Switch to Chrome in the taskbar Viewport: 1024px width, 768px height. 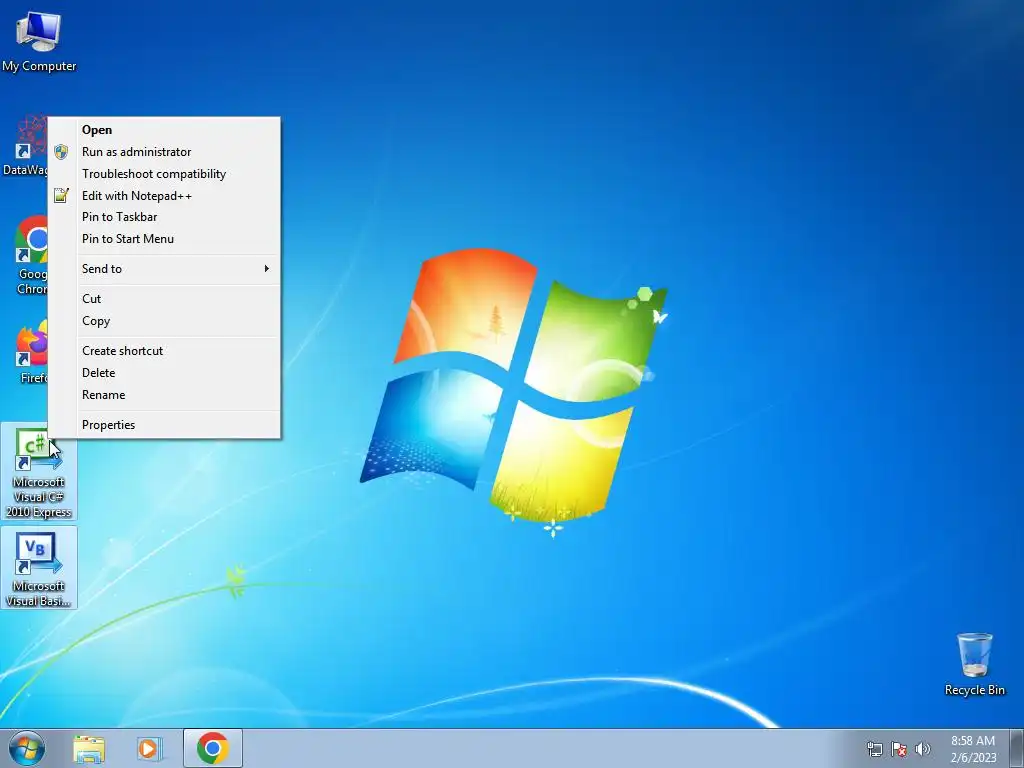(x=213, y=748)
